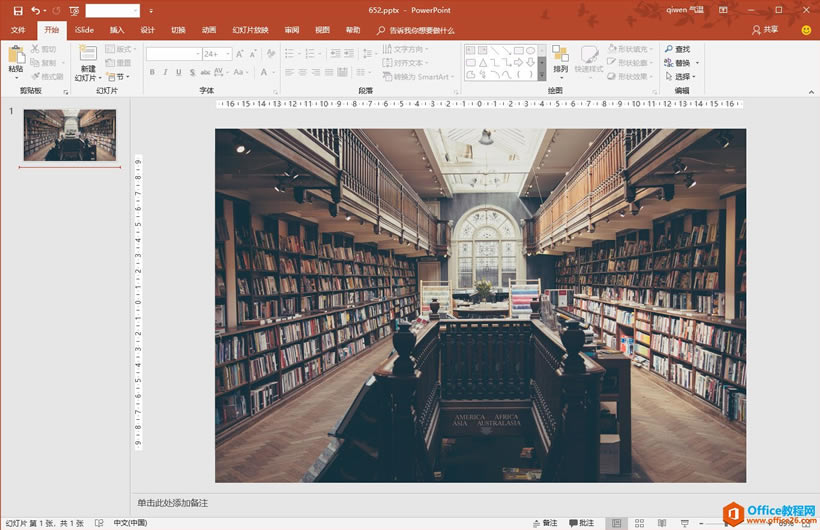This screenshot has height=530, width=820.
Task: Toggle text shadow S button
Action: (192, 72)
